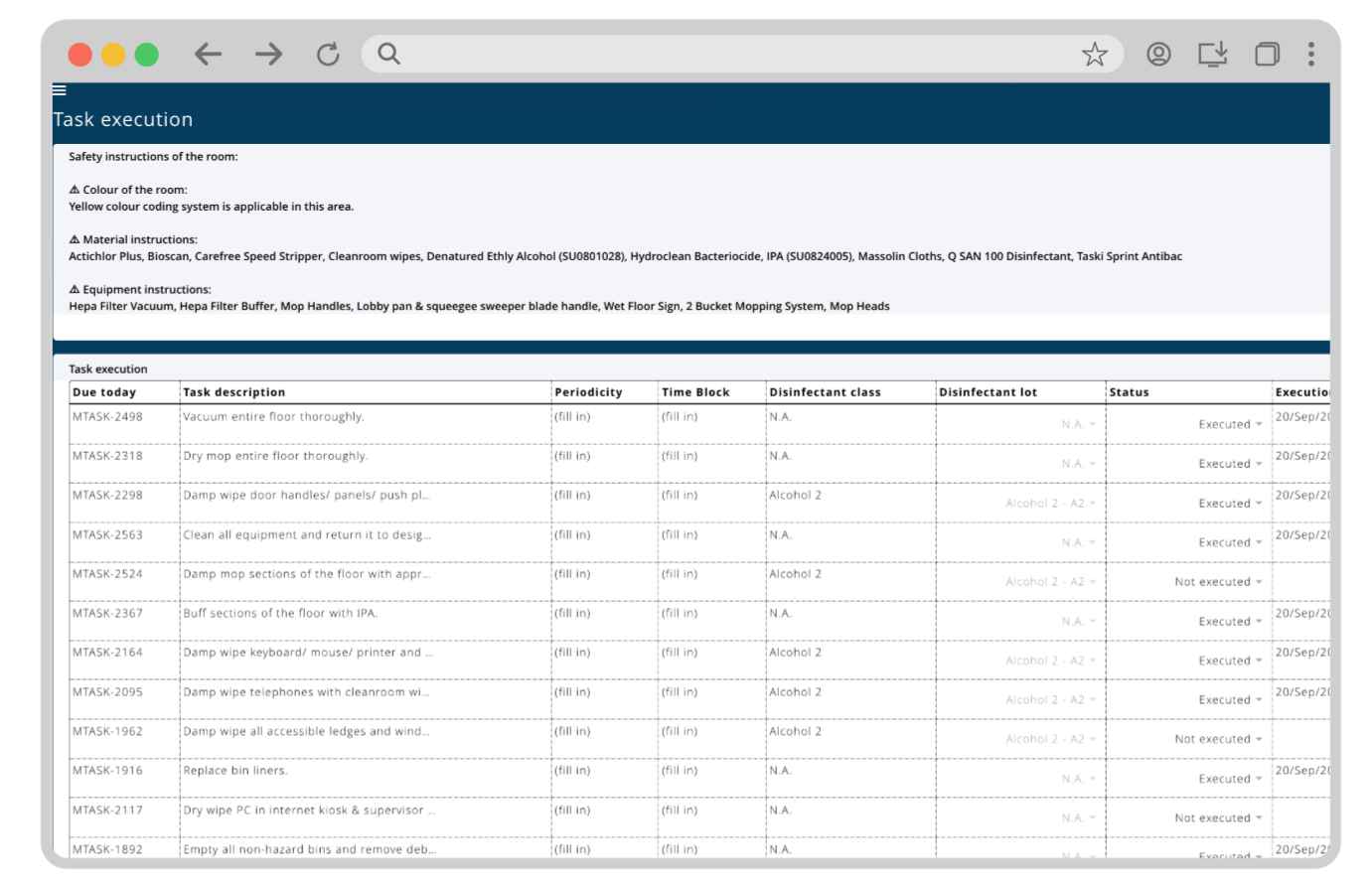Expand Disinfectant lot dropdown for MTASK-2298
The image size is (1372, 888).
pos(1050,504)
